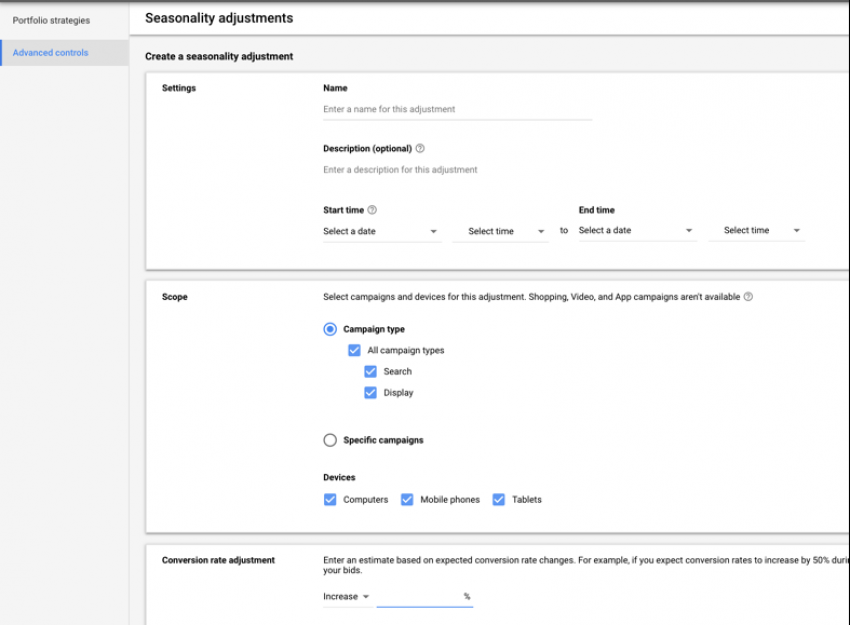Click the Scope section label

point(175,297)
